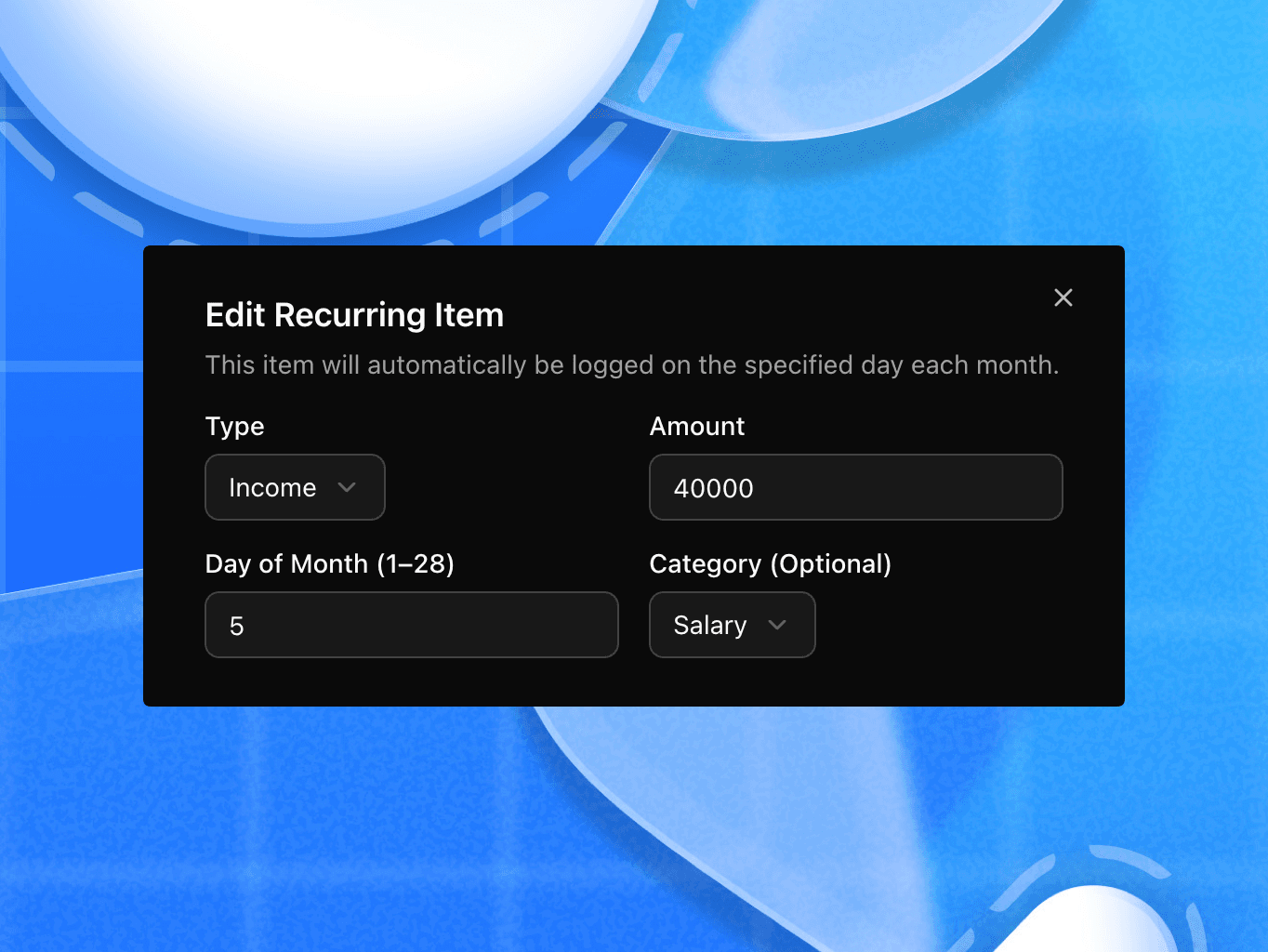Click the 'Edit Recurring Item' heading
Viewport: 1268px width, 952px height.
(354, 315)
